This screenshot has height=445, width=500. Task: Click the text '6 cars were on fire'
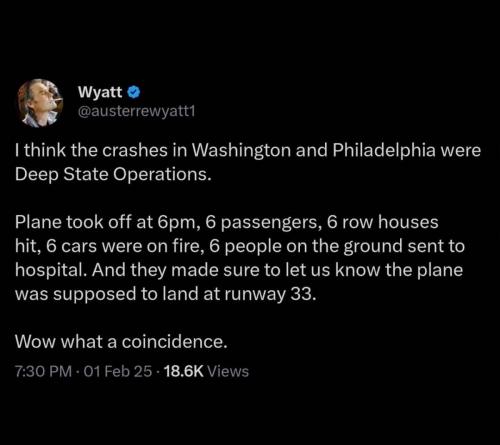point(125,246)
